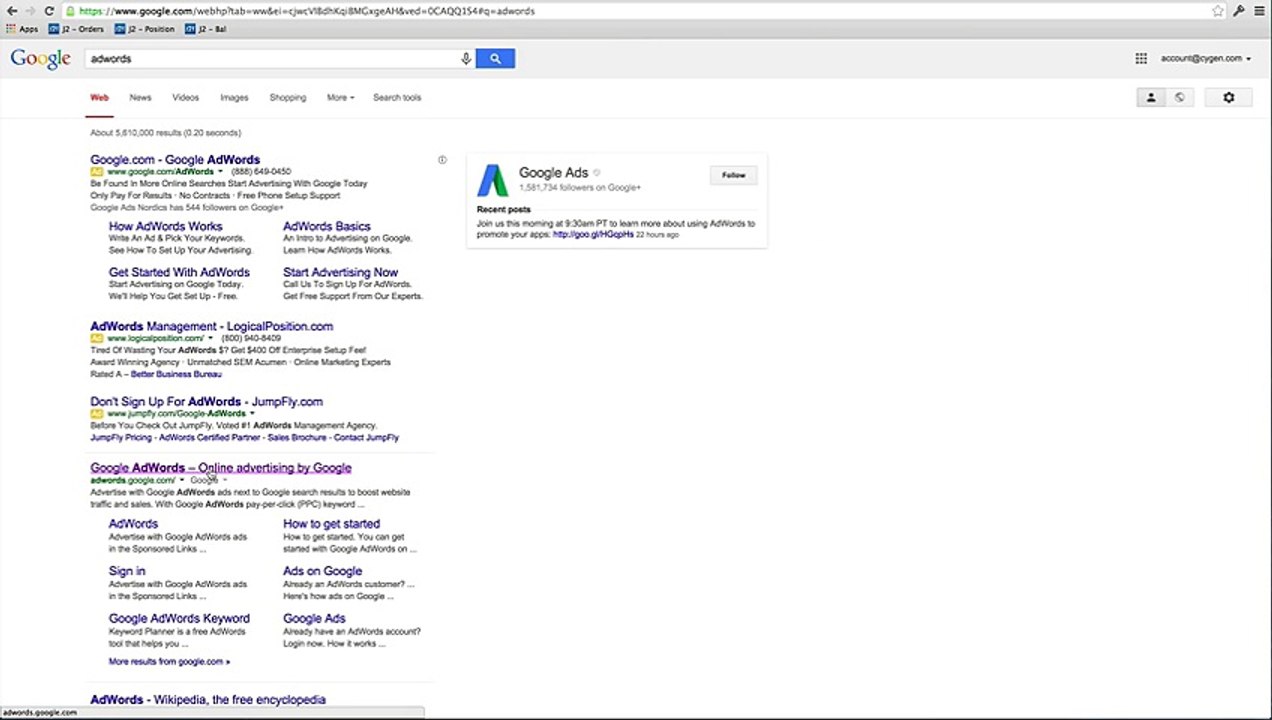Click the key icon in browser toolbar
The image size is (1272, 720).
tap(1238, 11)
